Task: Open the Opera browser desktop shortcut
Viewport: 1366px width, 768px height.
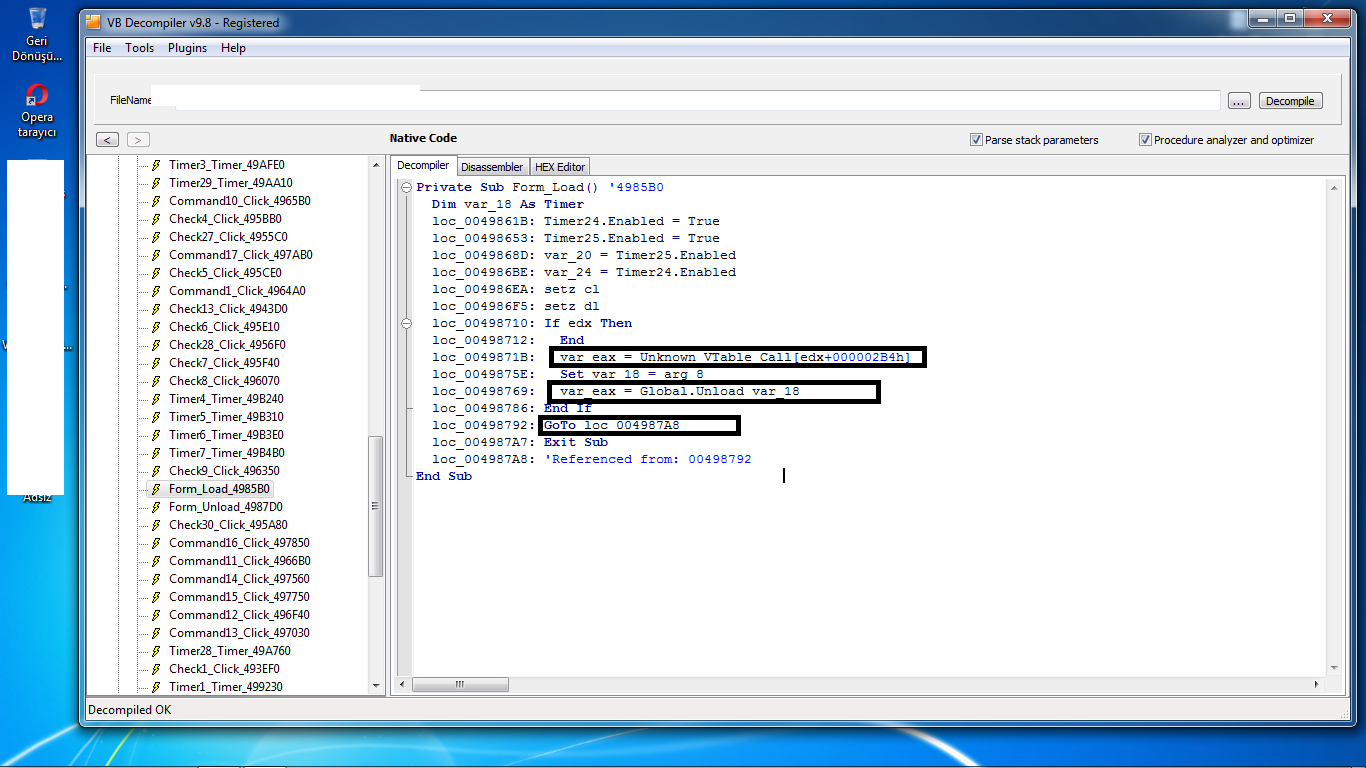Action: (x=37, y=111)
